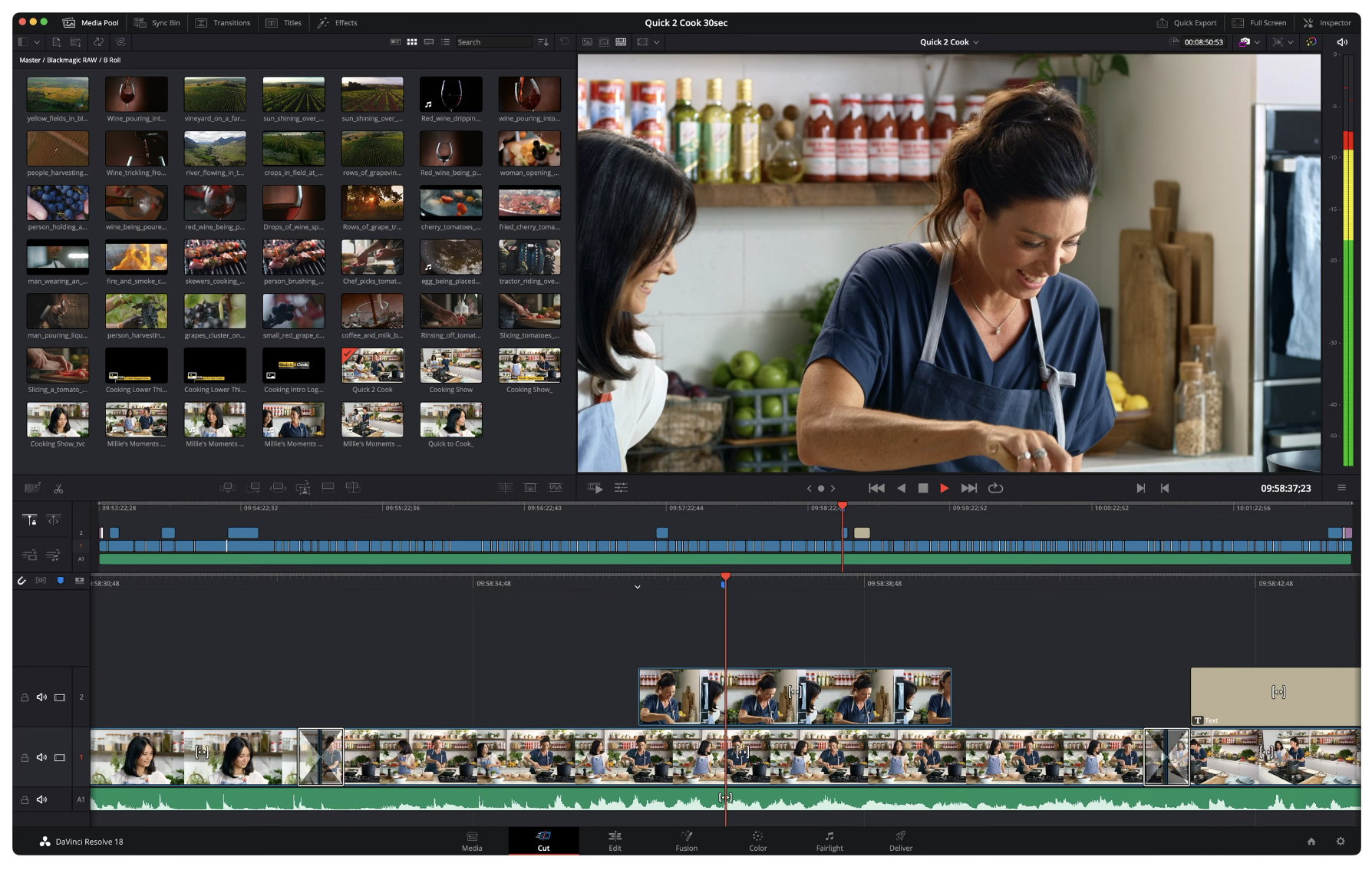Open the Sync Bin
The height and width of the screenshot is (870, 1372).
click(x=158, y=22)
